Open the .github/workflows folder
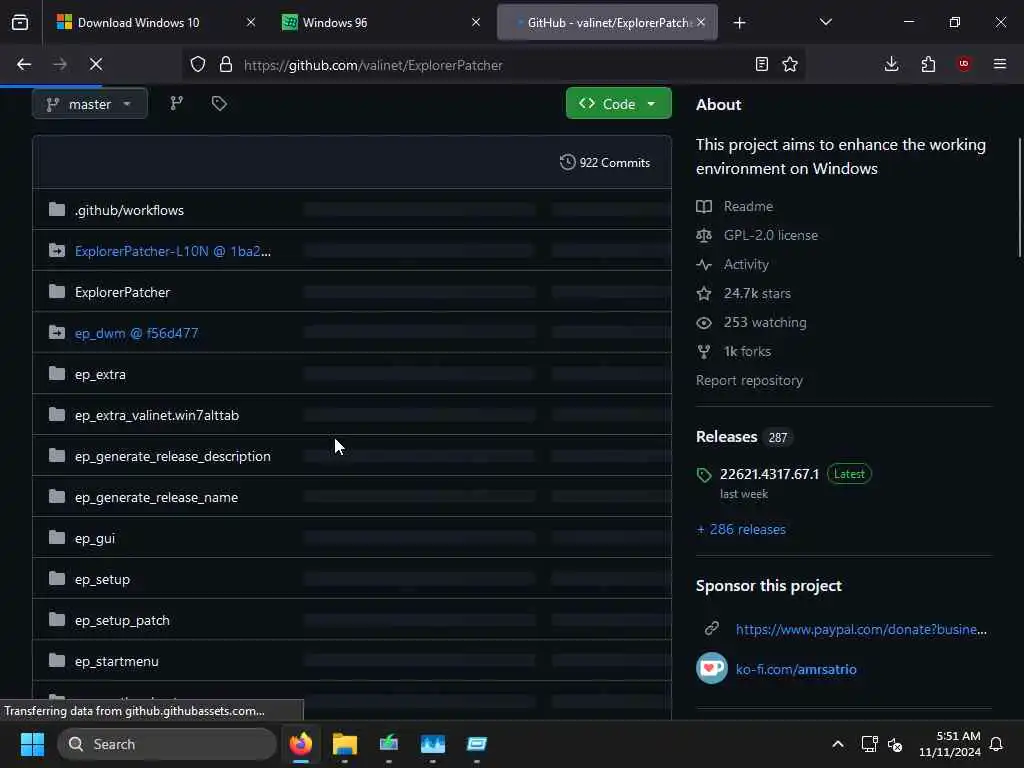1024x768 pixels. point(129,210)
